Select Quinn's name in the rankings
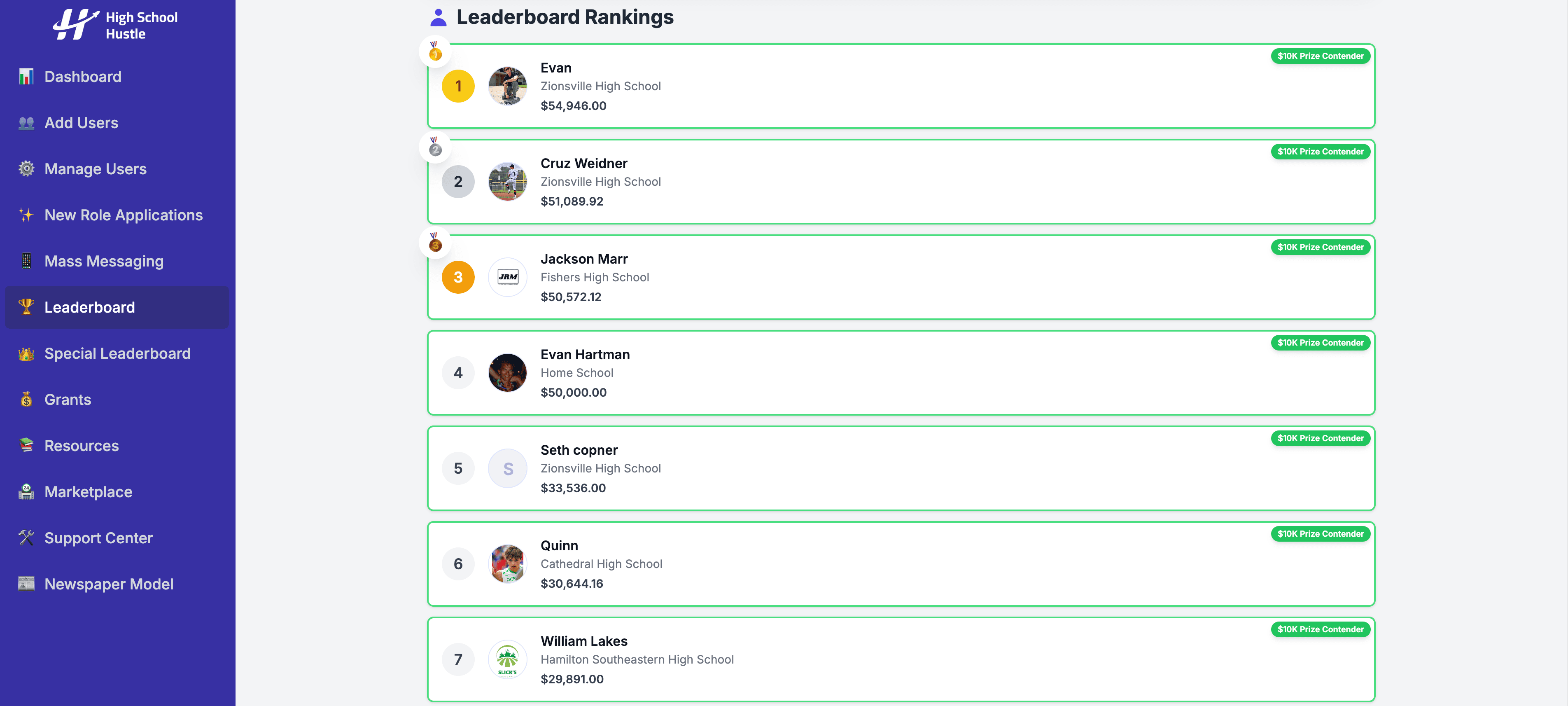This screenshot has height=706, width=1568. pyautogui.click(x=559, y=546)
